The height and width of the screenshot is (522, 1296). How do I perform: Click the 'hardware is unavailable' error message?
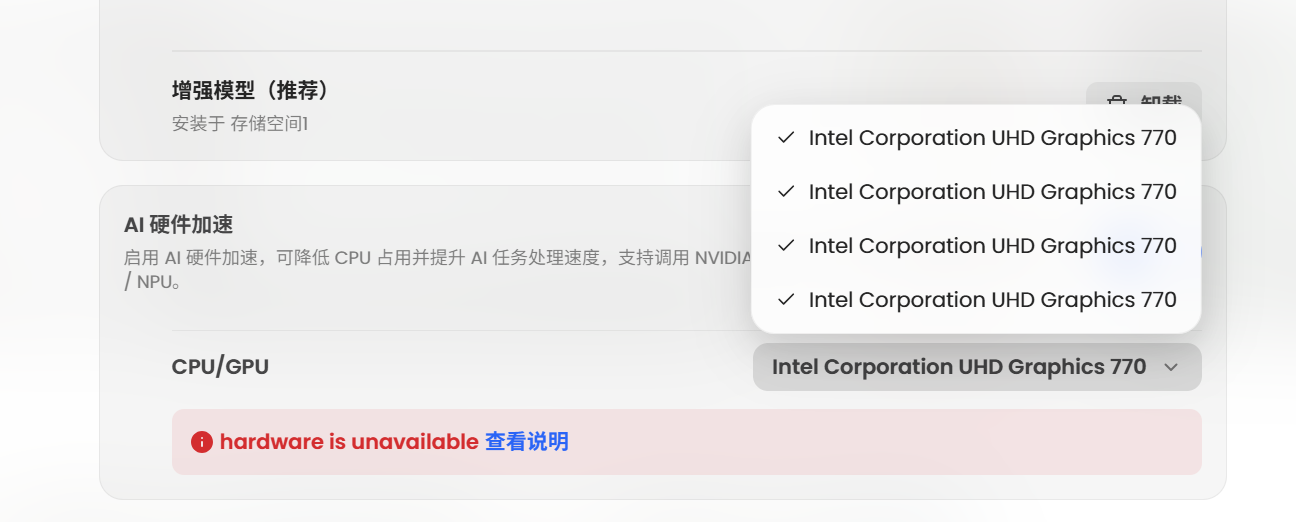click(x=349, y=442)
